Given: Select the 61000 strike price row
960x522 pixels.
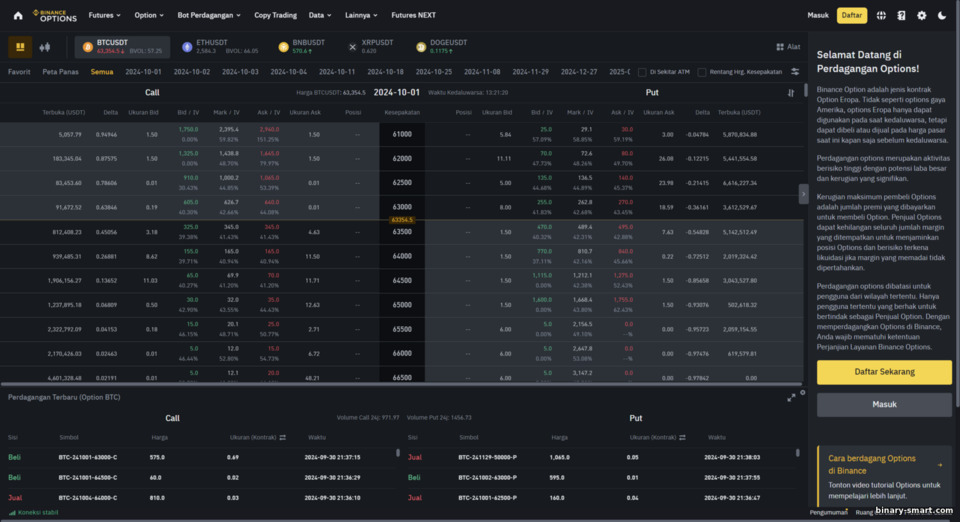Looking at the screenshot, I should pos(402,135).
